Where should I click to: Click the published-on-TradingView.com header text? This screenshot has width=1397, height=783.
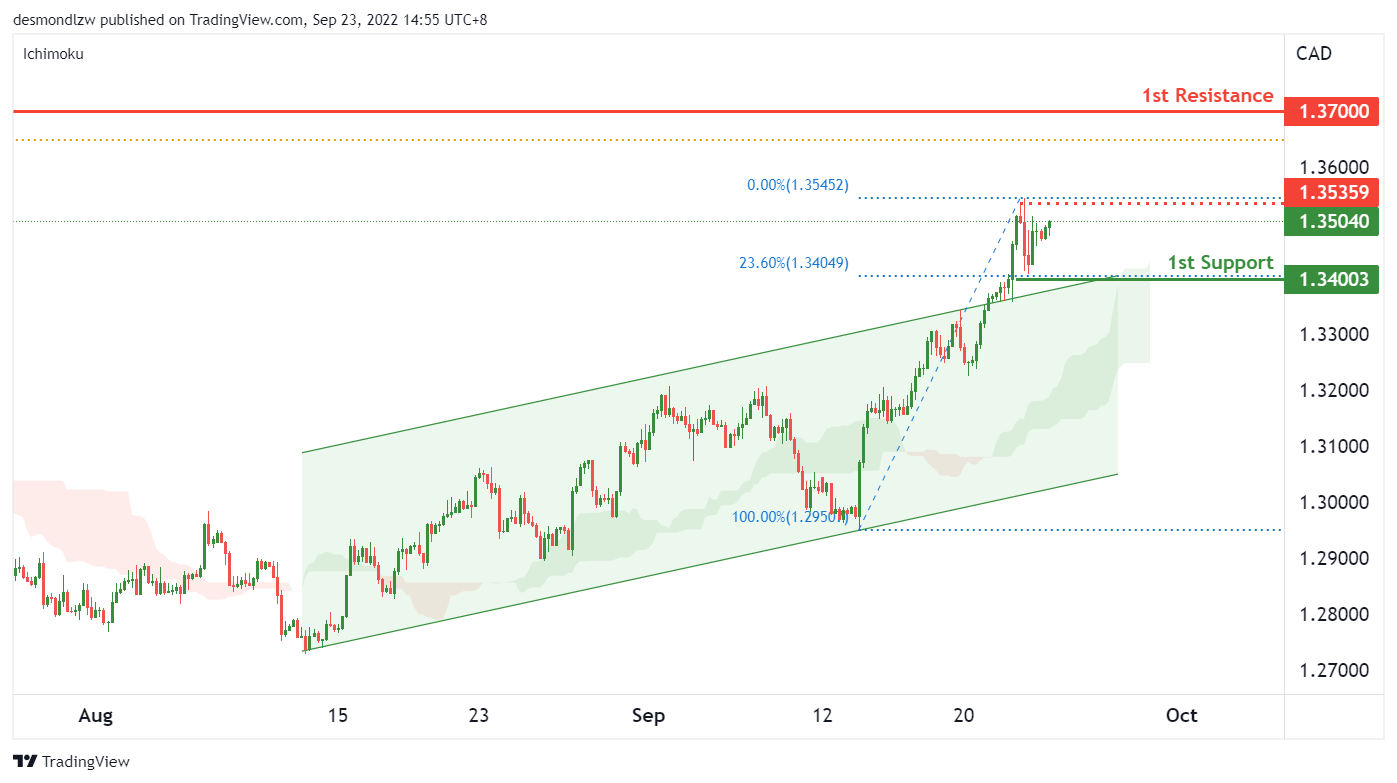tap(250, 18)
